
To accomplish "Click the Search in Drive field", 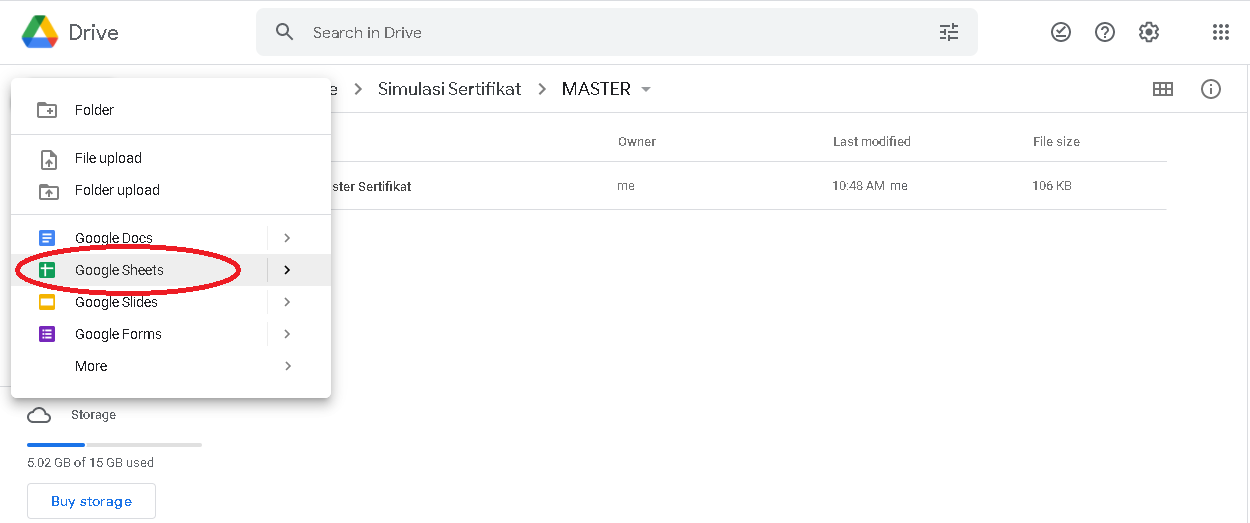I will (x=616, y=32).
